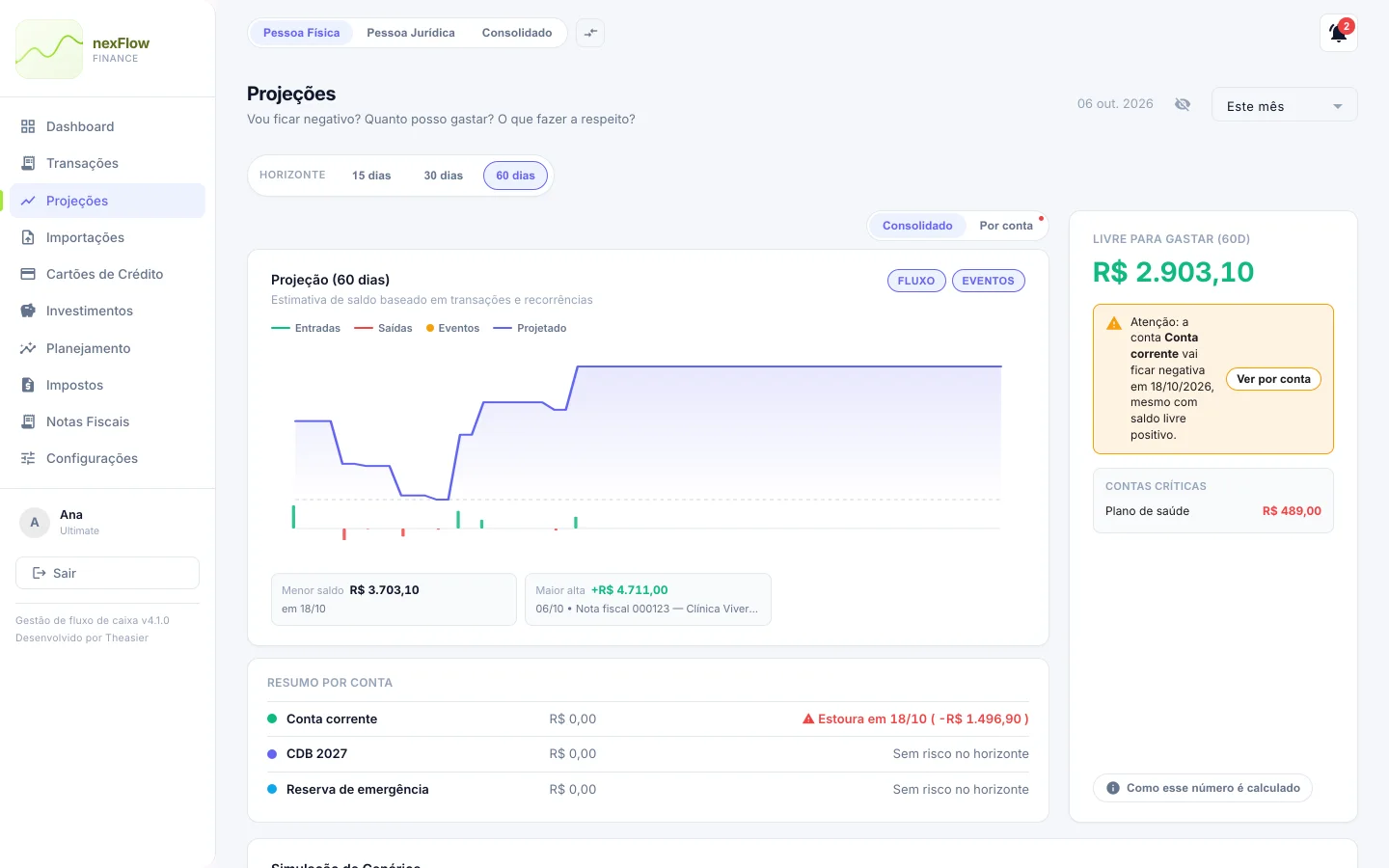
Task: Click the Importações file icon
Action: coord(28,237)
